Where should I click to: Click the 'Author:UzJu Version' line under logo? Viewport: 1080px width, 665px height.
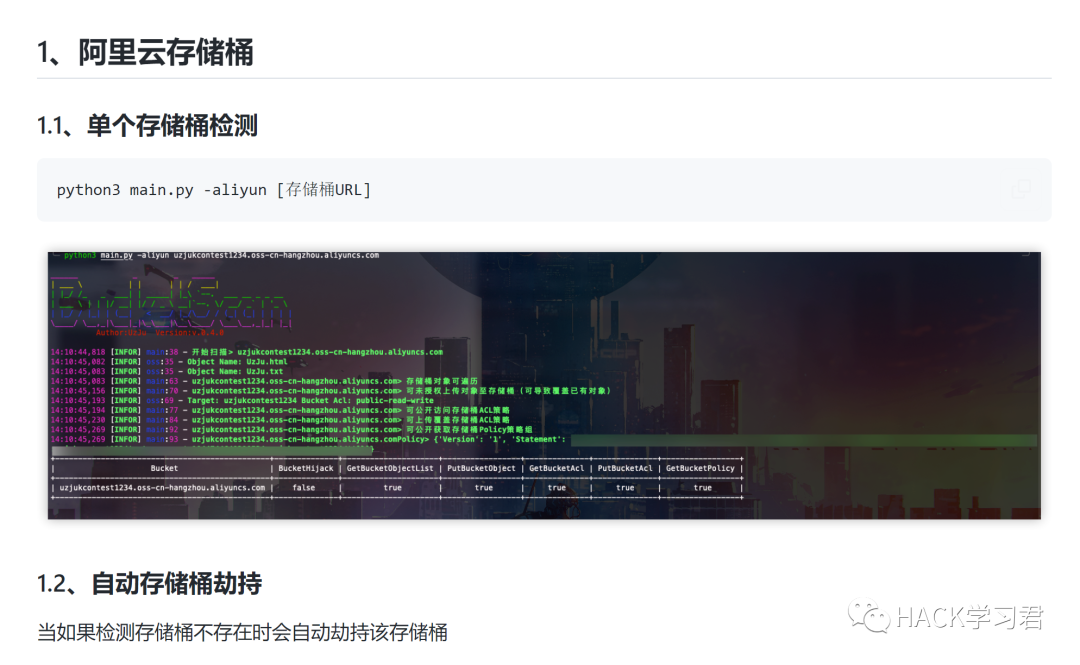click(159, 333)
